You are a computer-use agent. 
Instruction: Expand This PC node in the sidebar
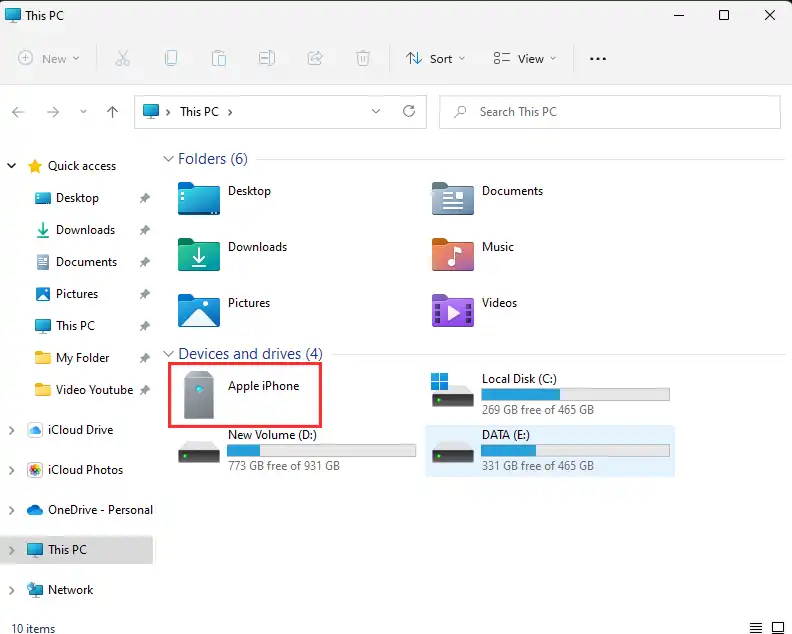click(x=11, y=550)
